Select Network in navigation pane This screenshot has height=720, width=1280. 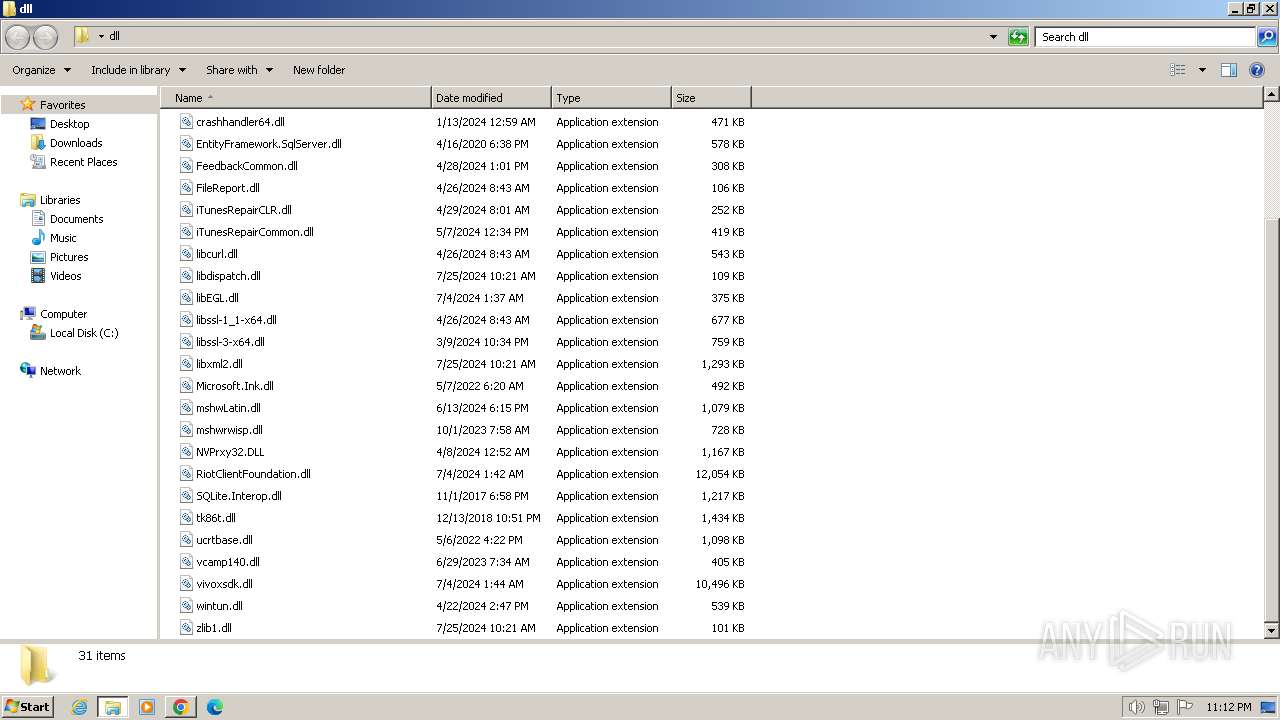point(60,371)
